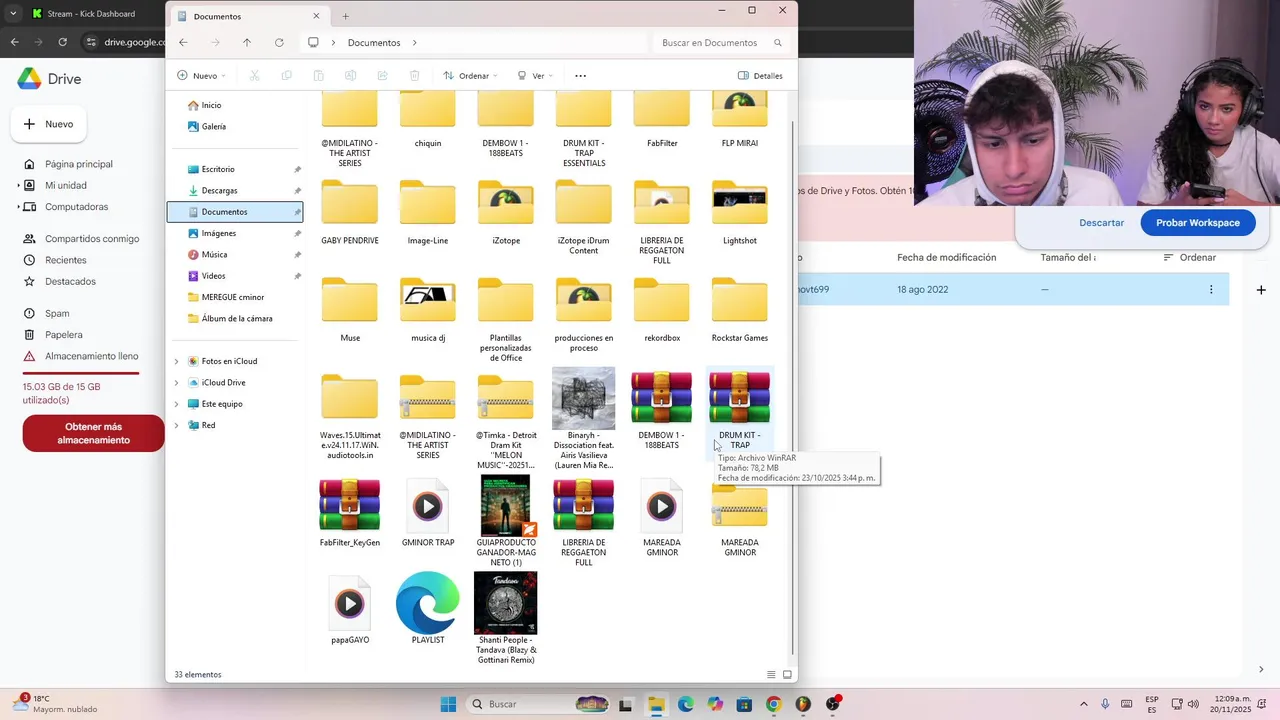The height and width of the screenshot is (720, 1280).
Task: Select the Documentos Explorer tab
Action: click(x=248, y=16)
